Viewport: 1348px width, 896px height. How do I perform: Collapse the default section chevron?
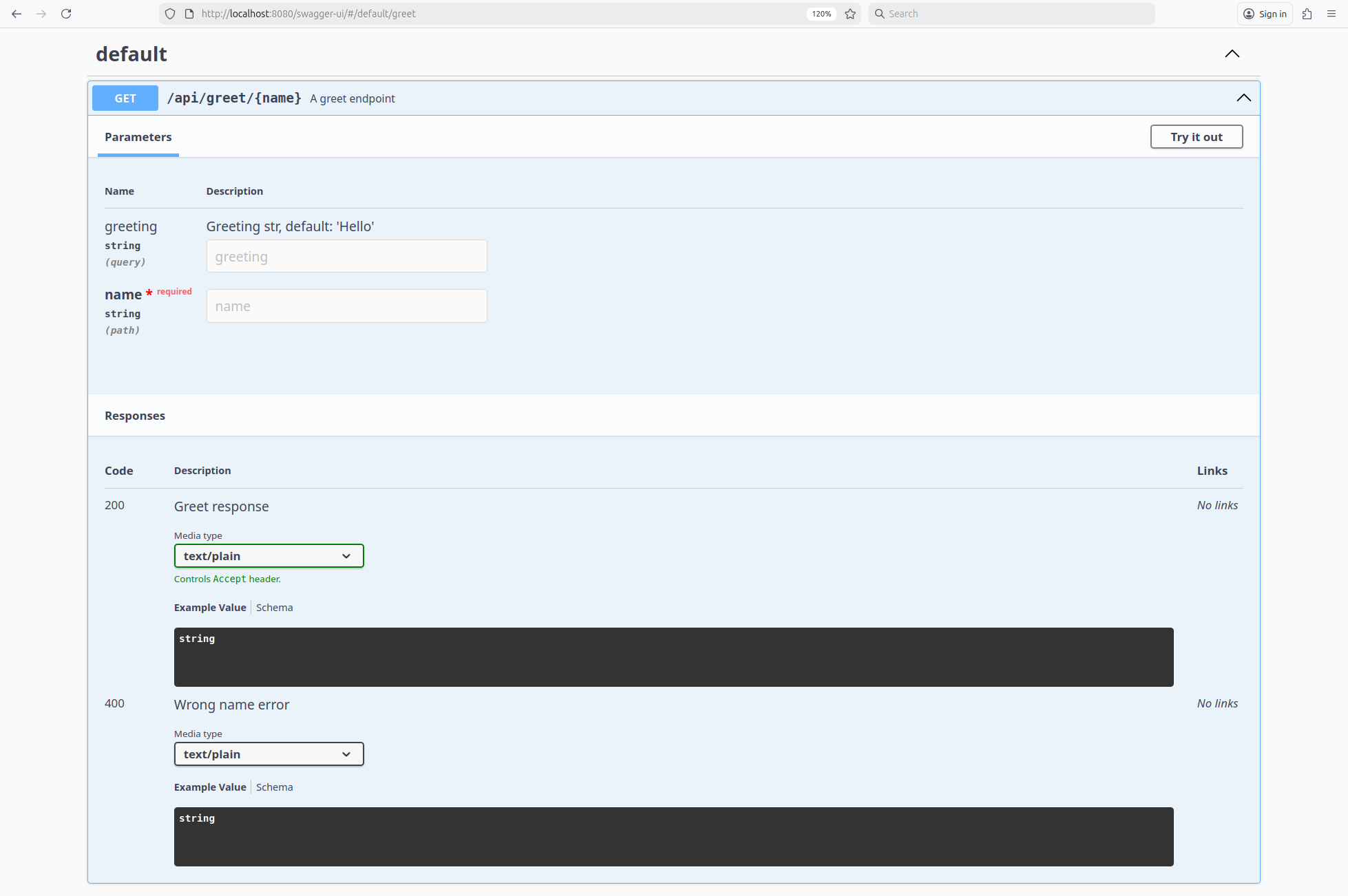pyautogui.click(x=1232, y=54)
